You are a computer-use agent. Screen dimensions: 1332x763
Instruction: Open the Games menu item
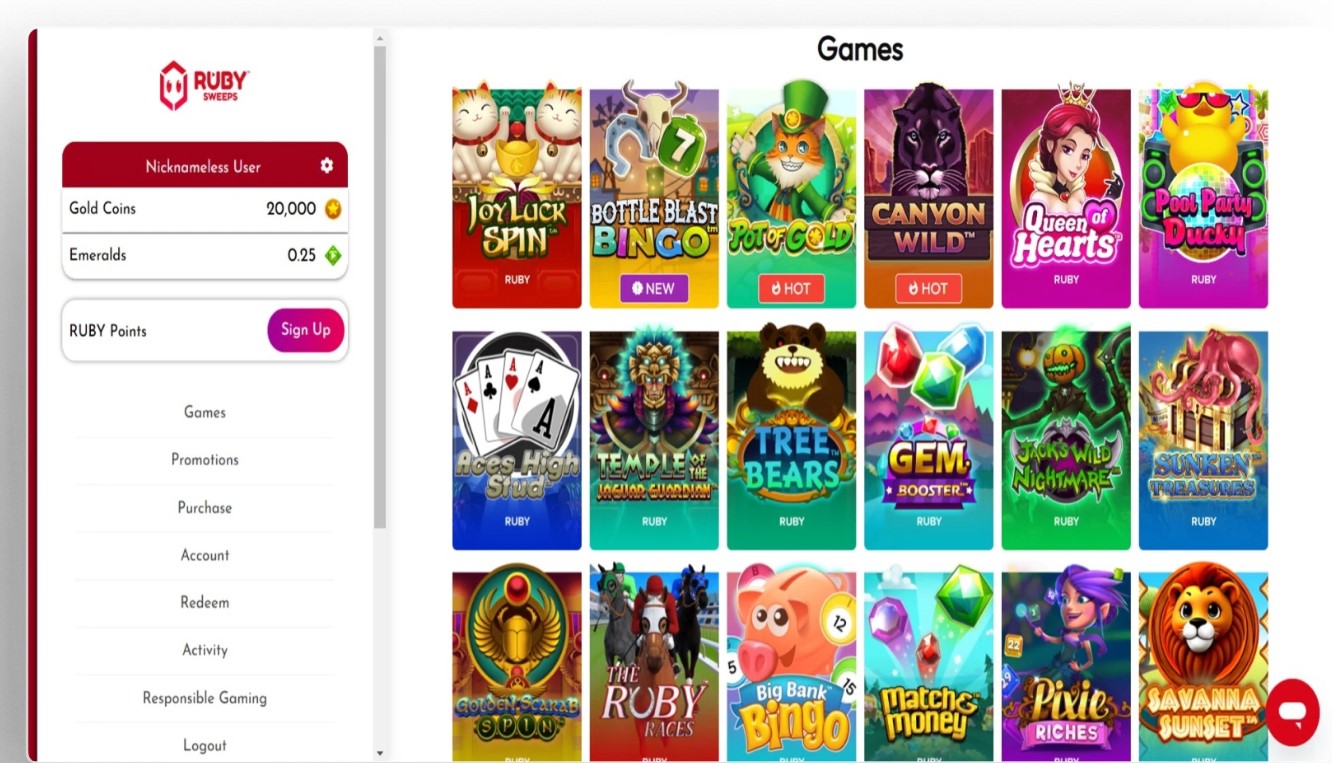205,412
